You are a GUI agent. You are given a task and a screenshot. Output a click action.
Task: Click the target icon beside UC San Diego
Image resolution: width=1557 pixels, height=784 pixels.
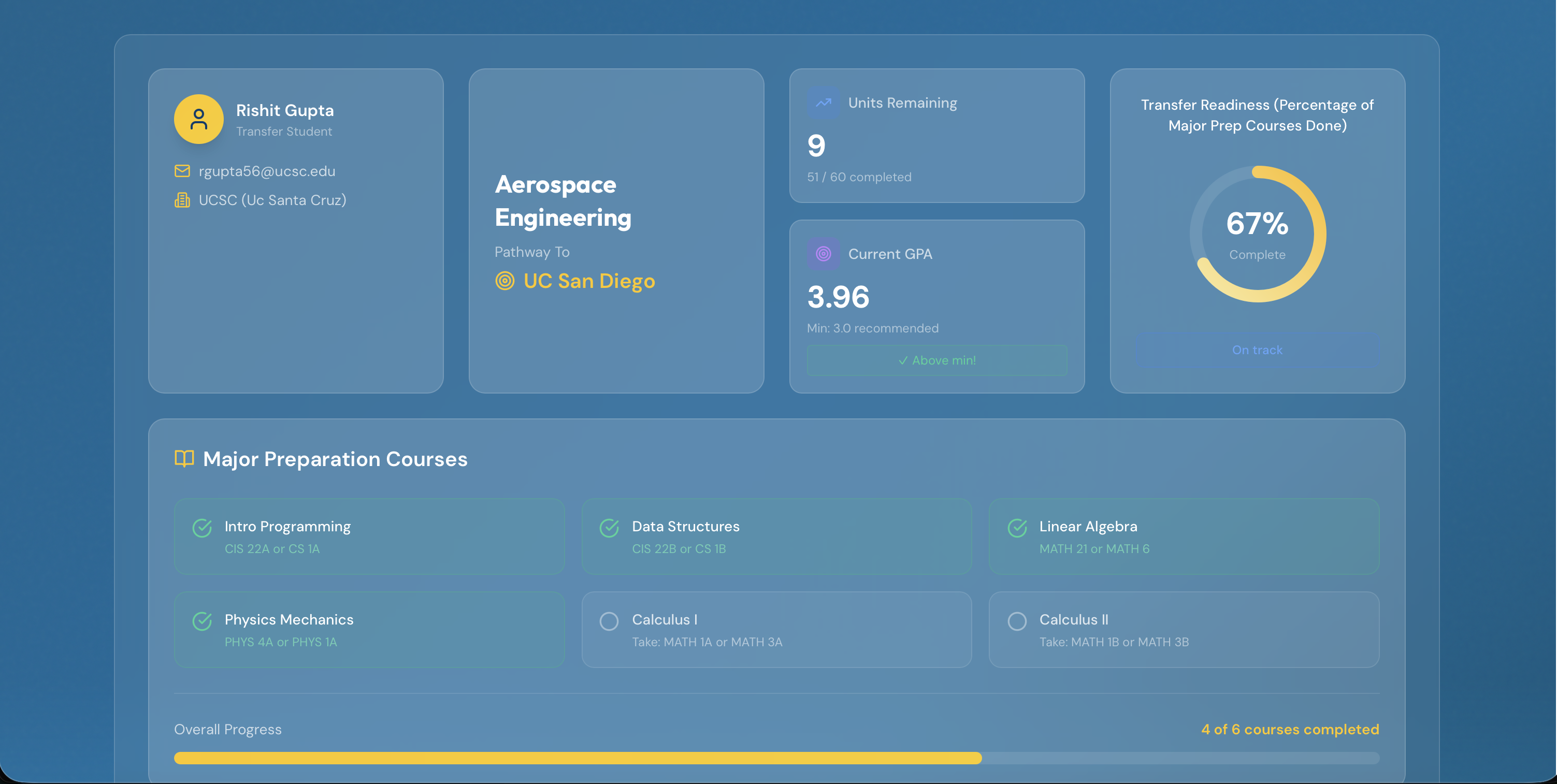[x=504, y=281]
